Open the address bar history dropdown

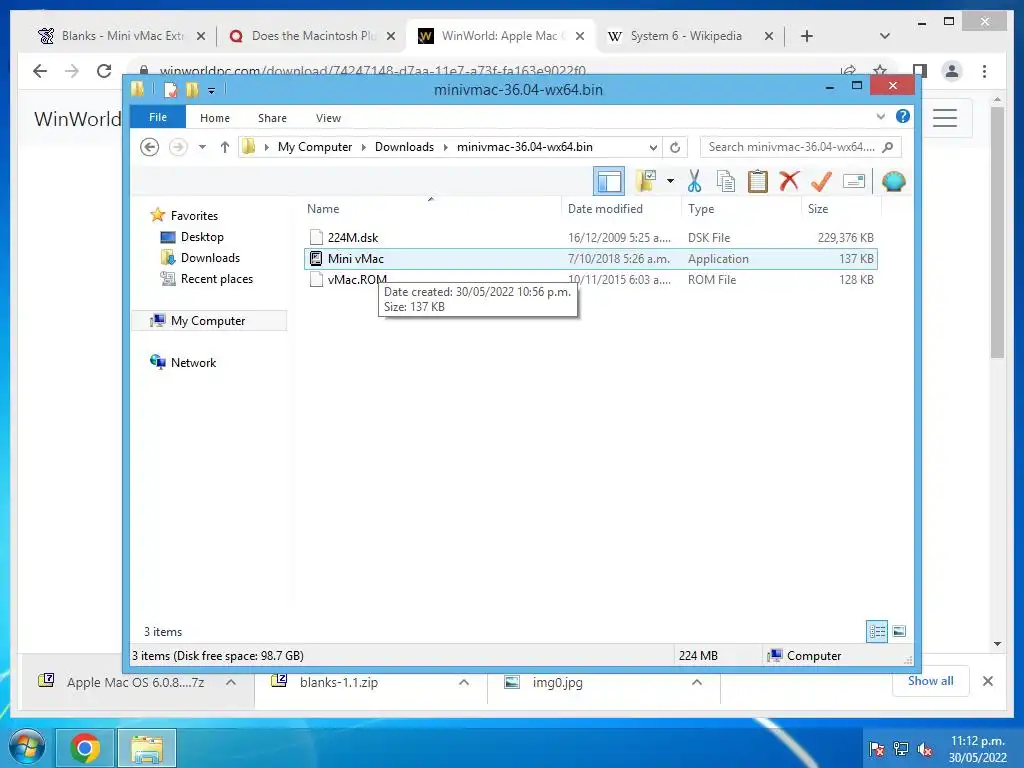653,148
